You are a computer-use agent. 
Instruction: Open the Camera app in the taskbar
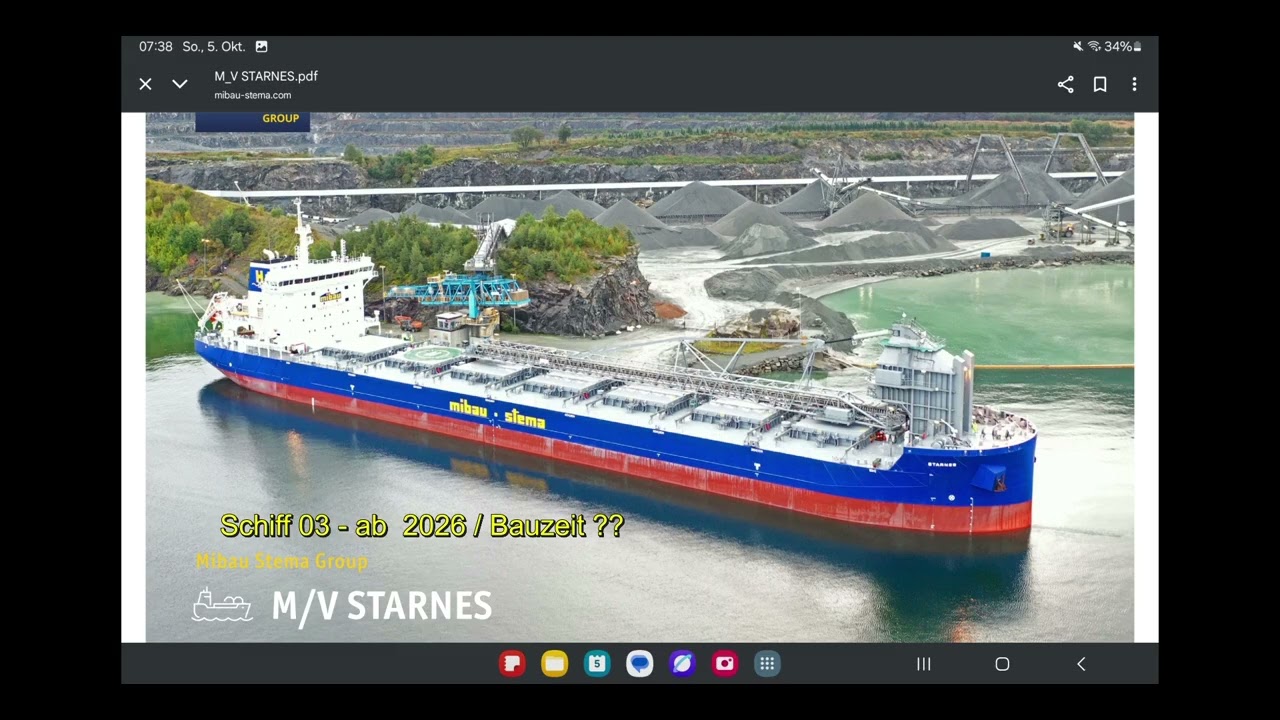click(725, 663)
